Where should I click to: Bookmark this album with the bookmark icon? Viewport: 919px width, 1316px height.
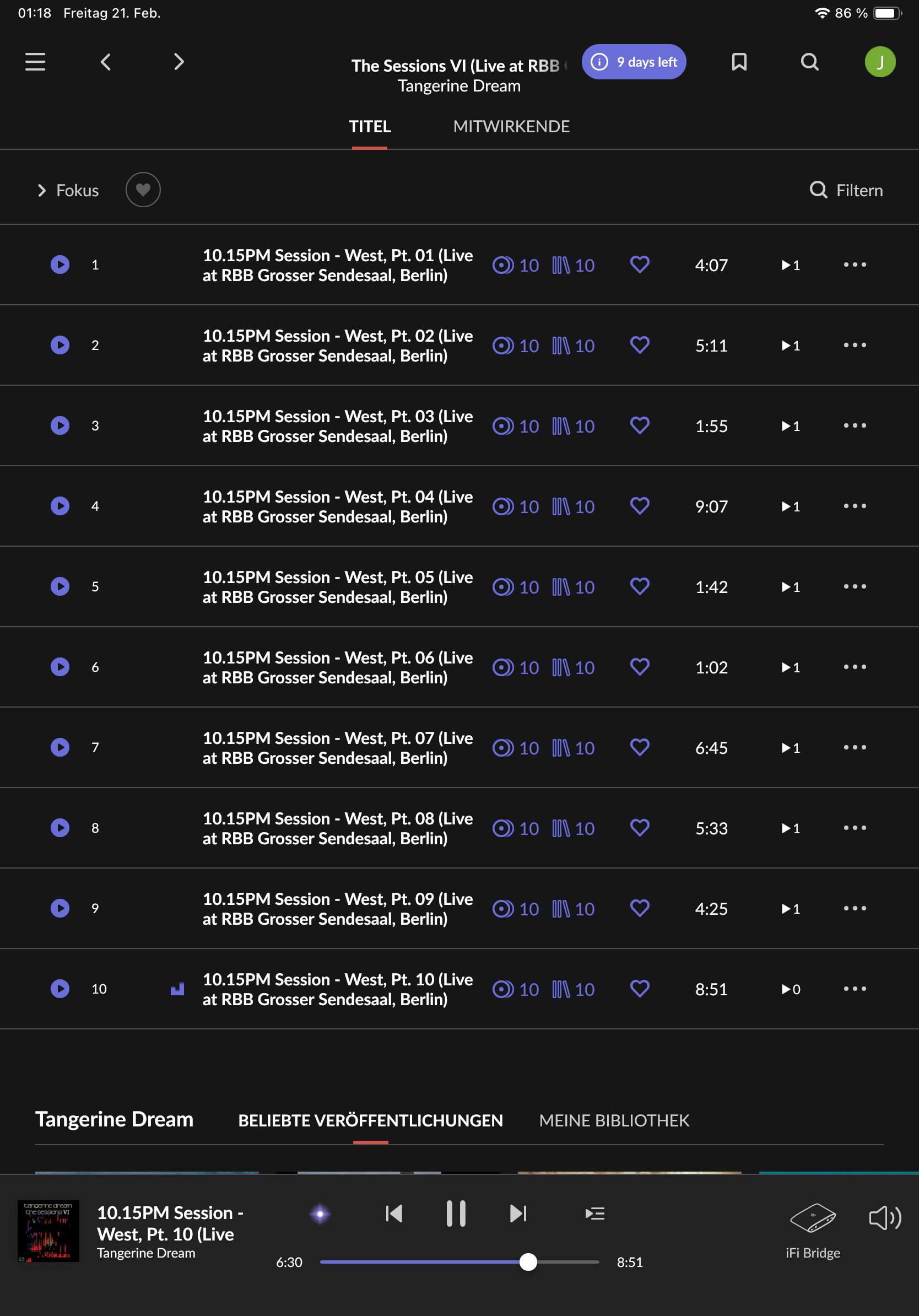pyautogui.click(x=739, y=61)
